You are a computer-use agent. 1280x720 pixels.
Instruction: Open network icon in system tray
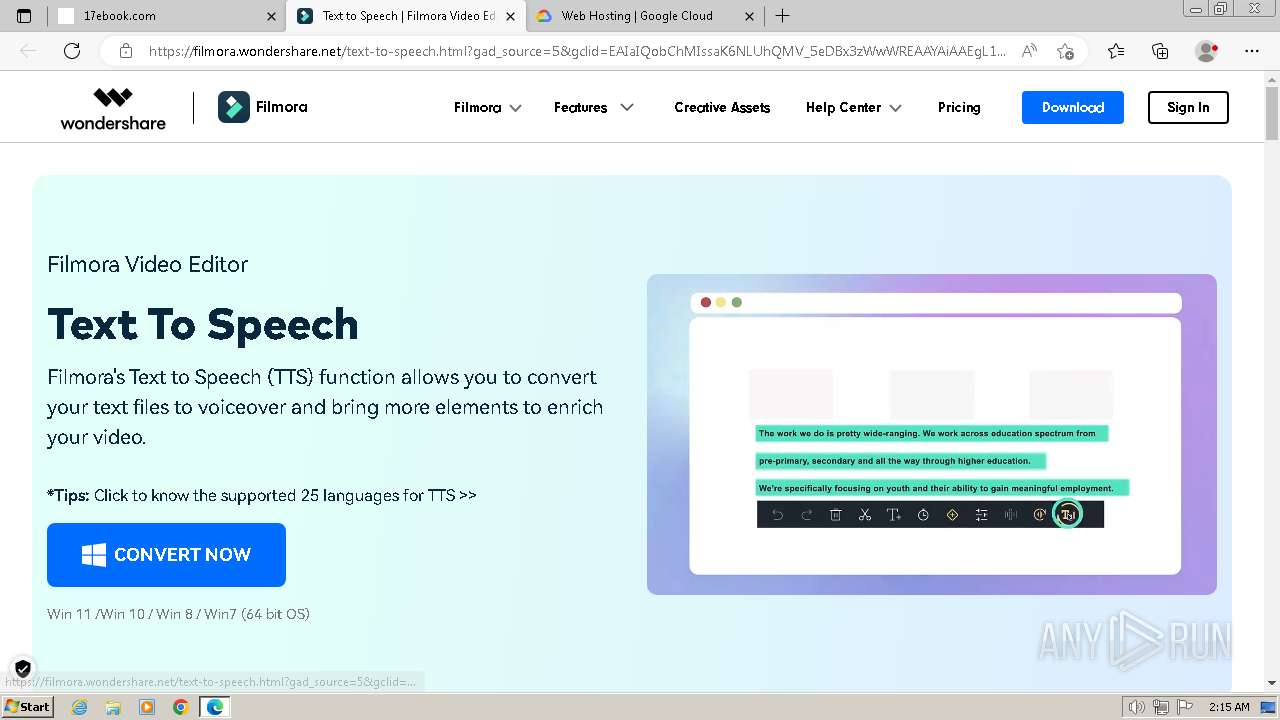[1160, 707]
